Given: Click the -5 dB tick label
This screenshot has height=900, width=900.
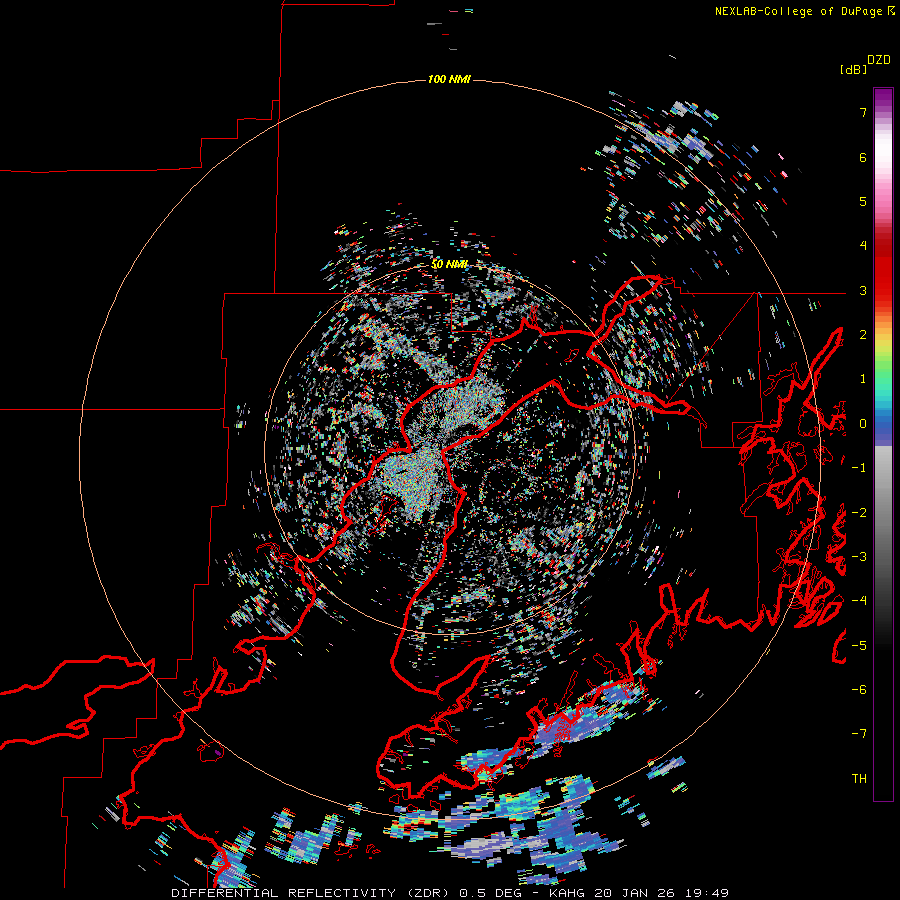Looking at the screenshot, I should click(859, 646).
